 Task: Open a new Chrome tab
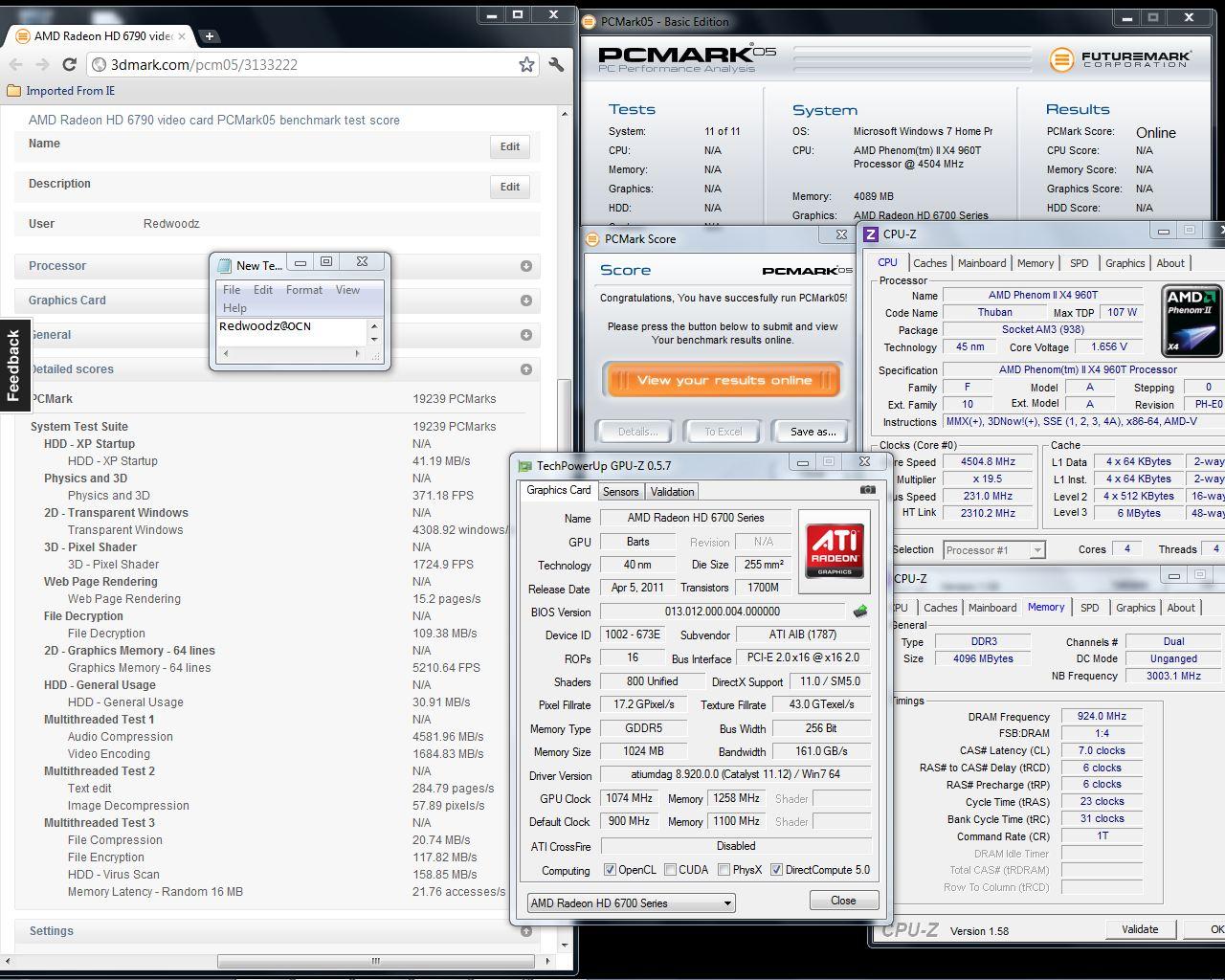pyautogui.click(x=209, y=36)
